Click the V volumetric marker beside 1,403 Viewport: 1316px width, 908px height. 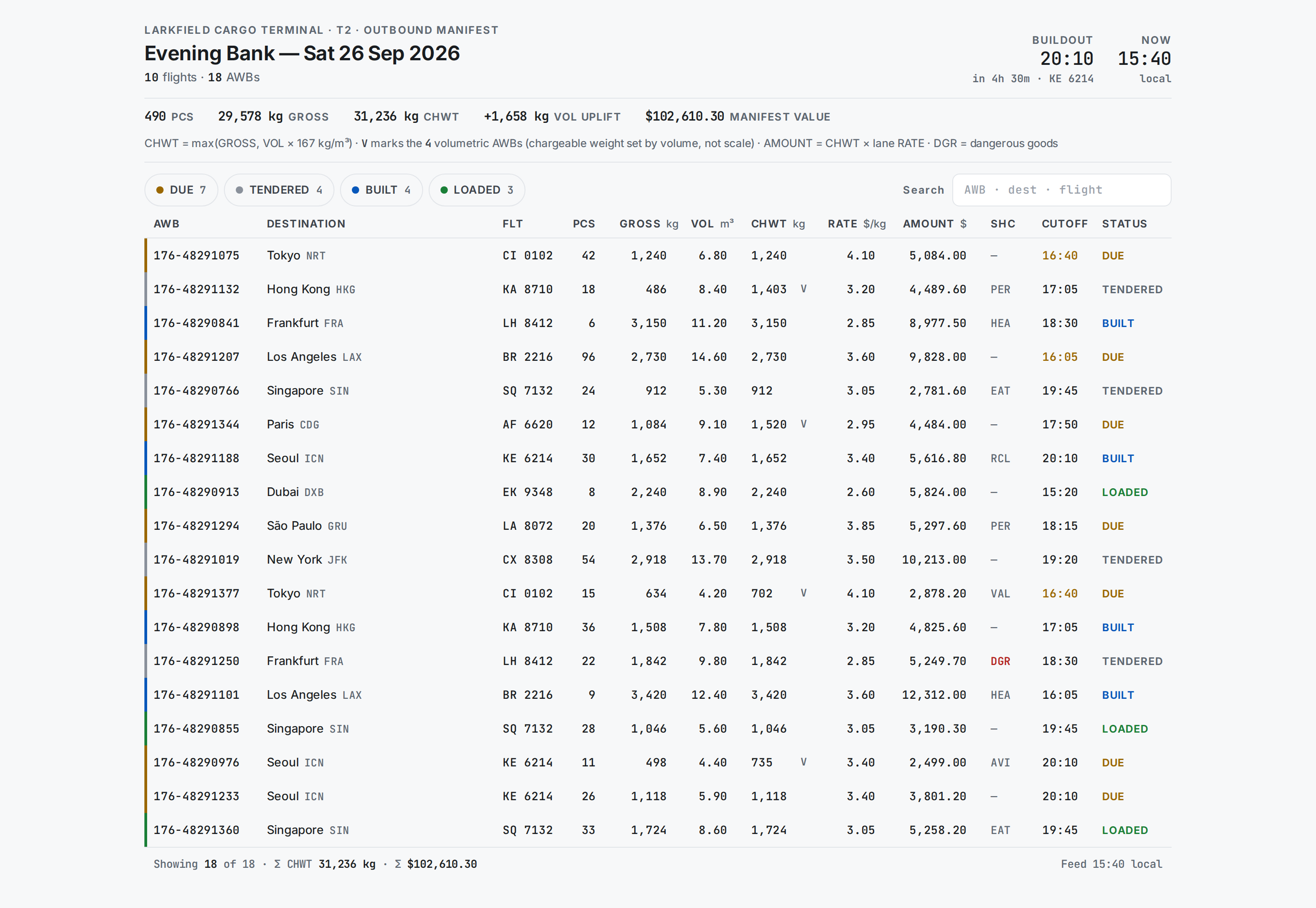pos(803,289)
